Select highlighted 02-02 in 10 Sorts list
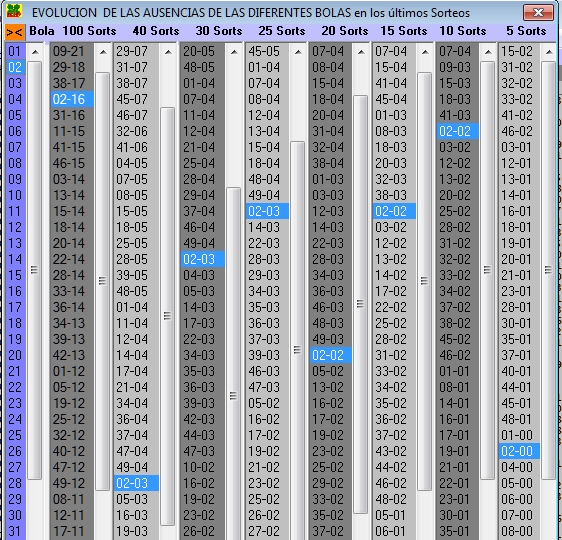This screenshot has width=562, height=540. click(457, 131)
